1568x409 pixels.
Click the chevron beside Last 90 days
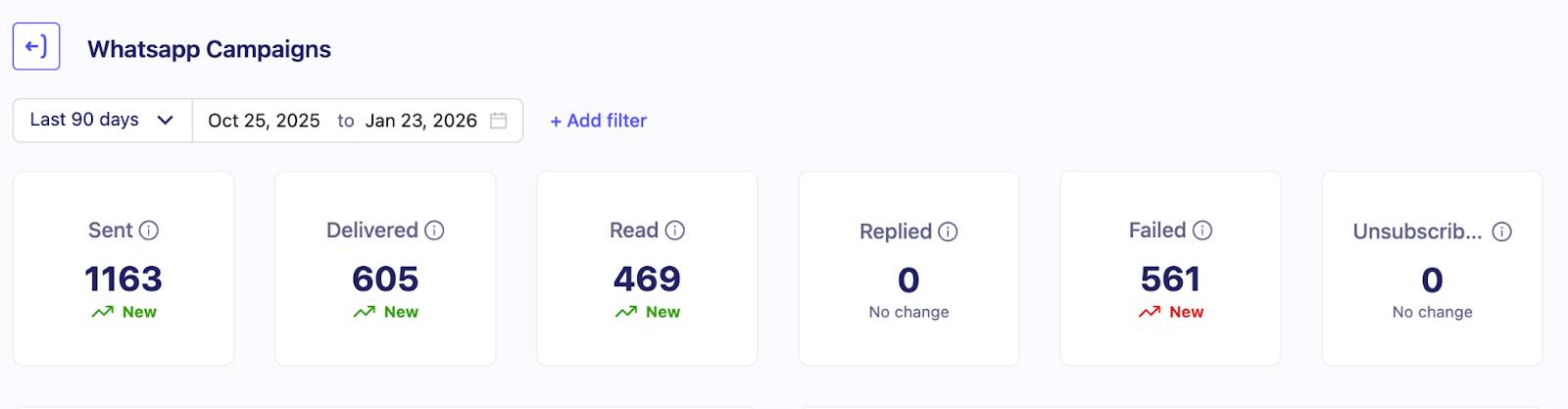coord(166,120)
